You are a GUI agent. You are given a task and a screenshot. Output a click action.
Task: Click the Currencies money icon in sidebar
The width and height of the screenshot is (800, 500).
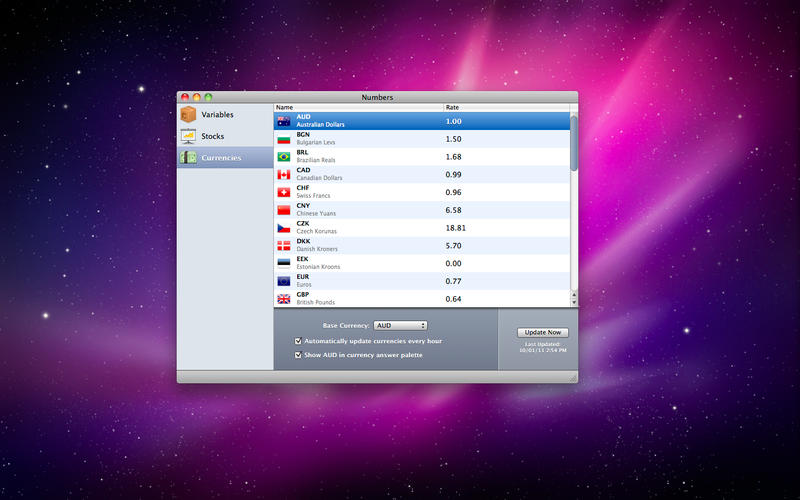188,158
